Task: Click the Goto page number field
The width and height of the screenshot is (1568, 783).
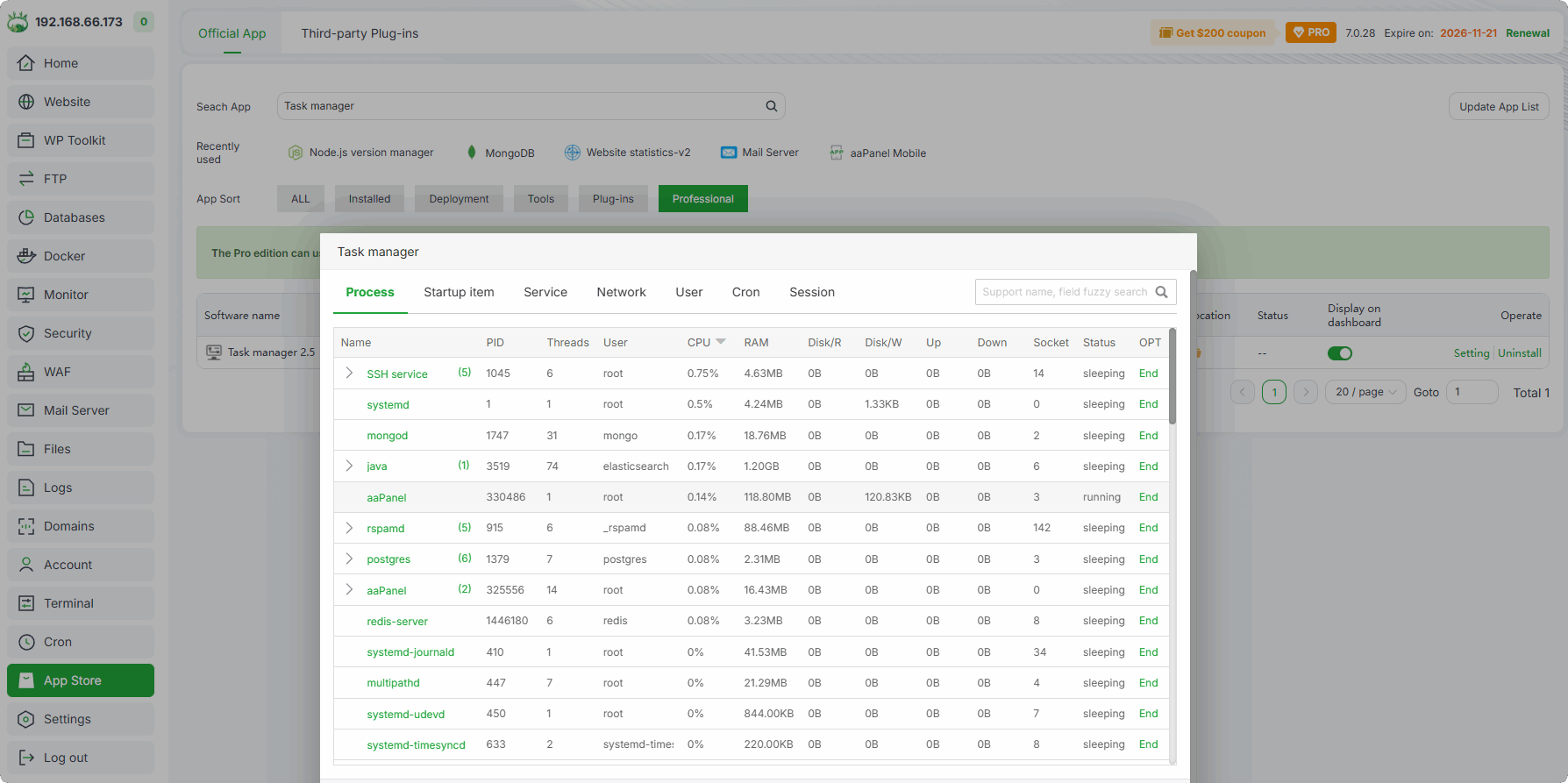Action: [1472, 392]
